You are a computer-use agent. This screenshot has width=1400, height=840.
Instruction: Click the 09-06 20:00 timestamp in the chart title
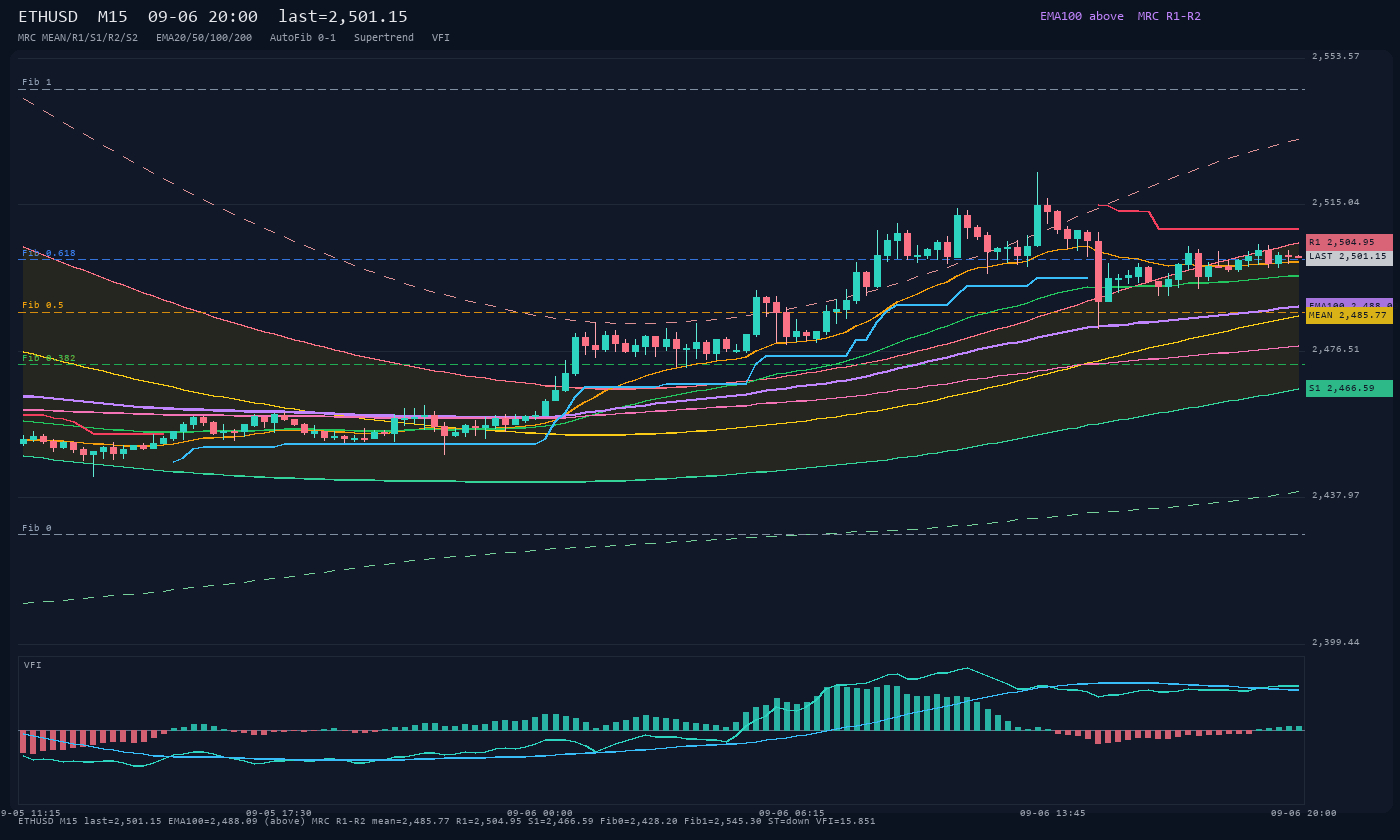pyautogui.click(x=202, y=16)
